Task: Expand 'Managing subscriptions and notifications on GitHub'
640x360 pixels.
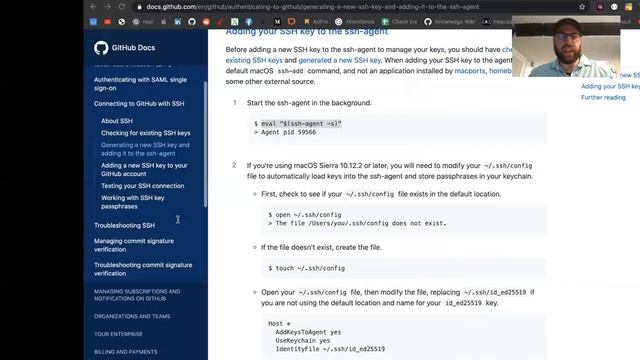Action: [137, 295]
